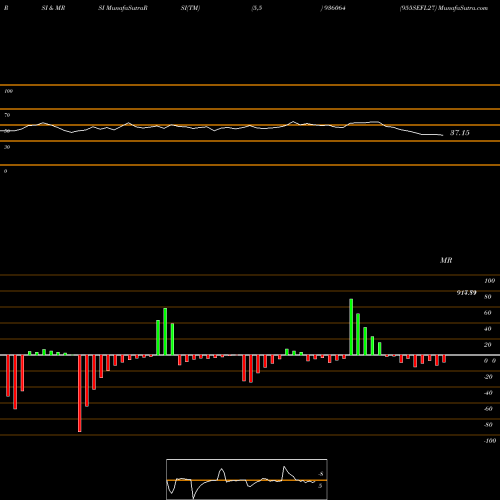Click the RSI axis label '70'

coord(7,115)
